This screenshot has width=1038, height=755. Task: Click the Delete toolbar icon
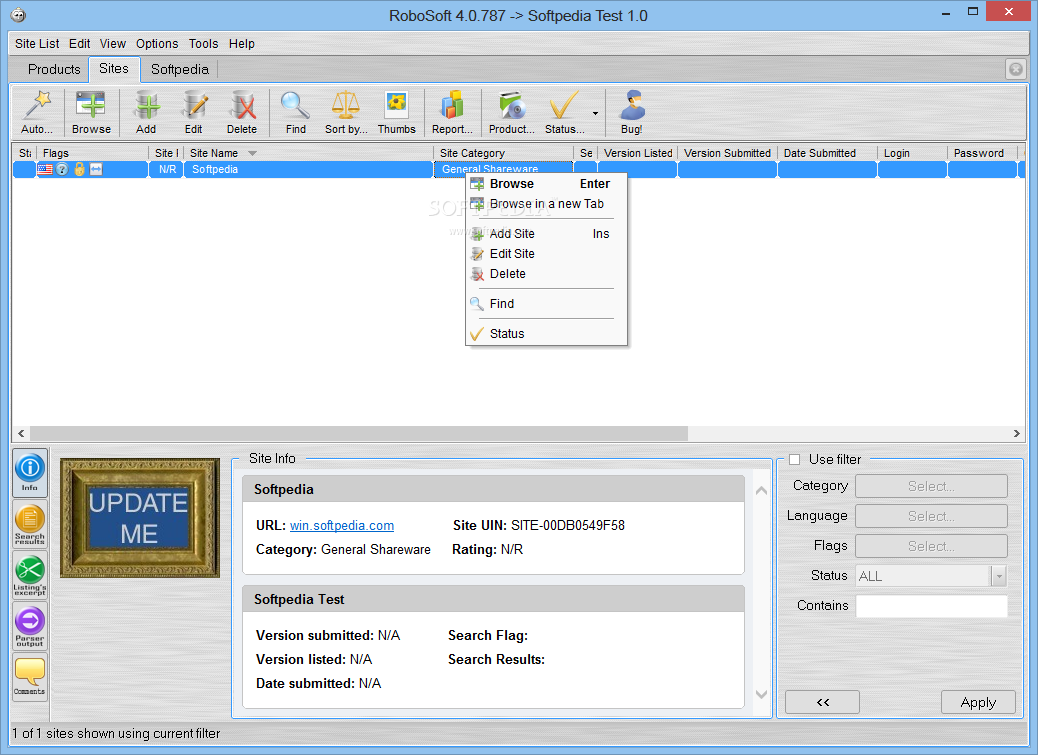242,112
